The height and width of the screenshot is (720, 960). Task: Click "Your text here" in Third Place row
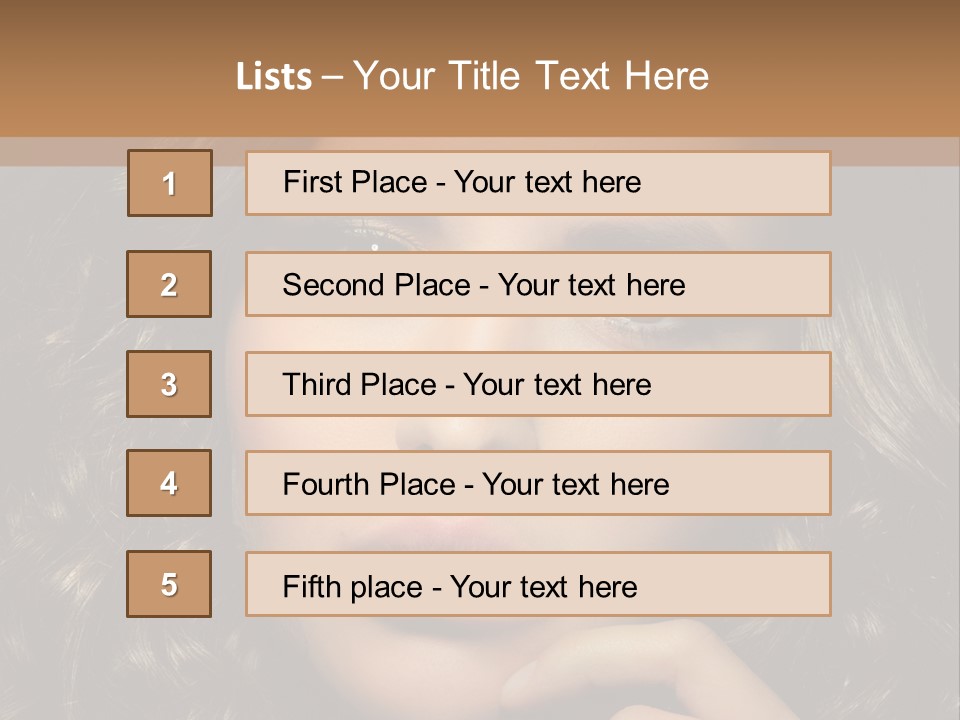click(557, 385)
